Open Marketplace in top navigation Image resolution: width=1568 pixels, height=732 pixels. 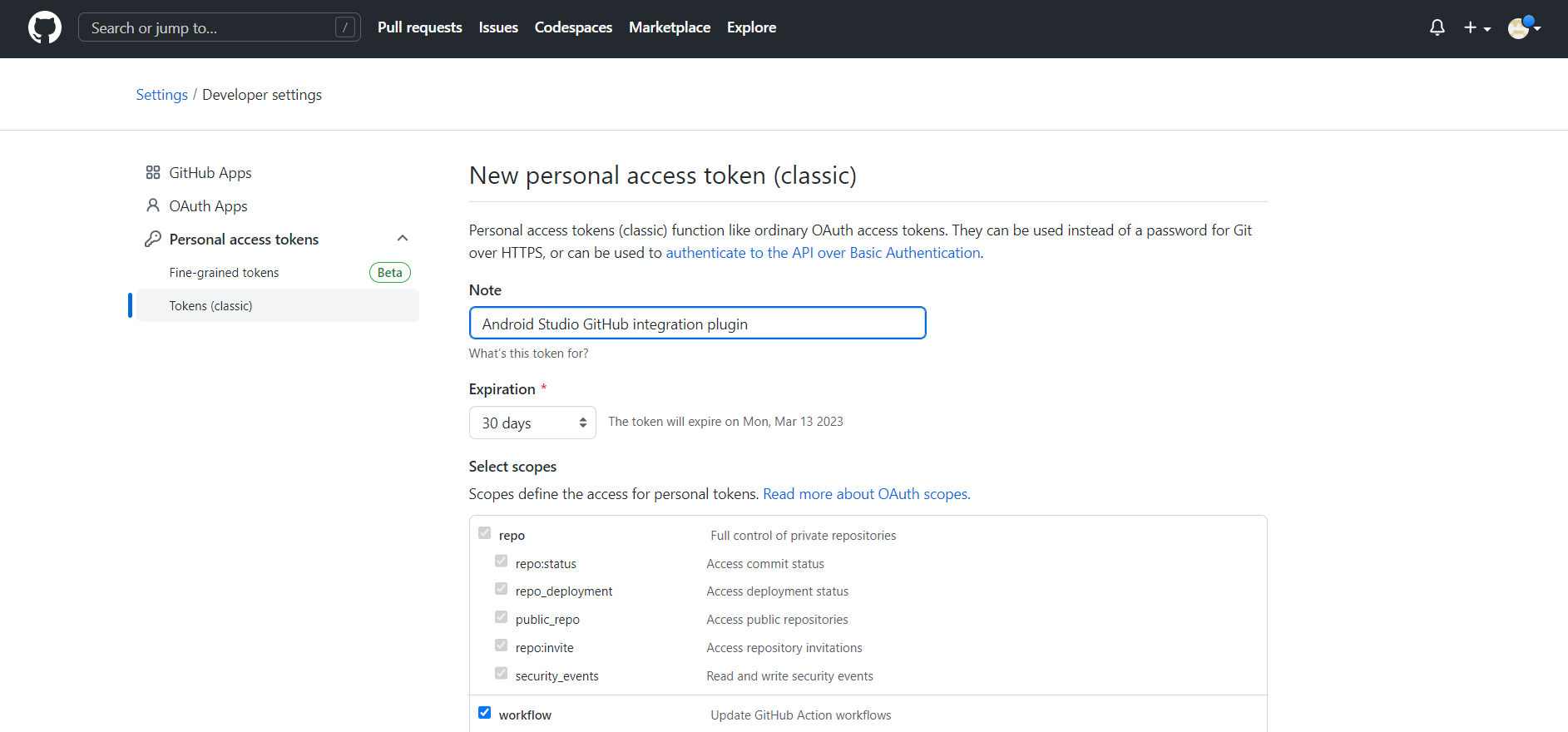tap(670, 27)
